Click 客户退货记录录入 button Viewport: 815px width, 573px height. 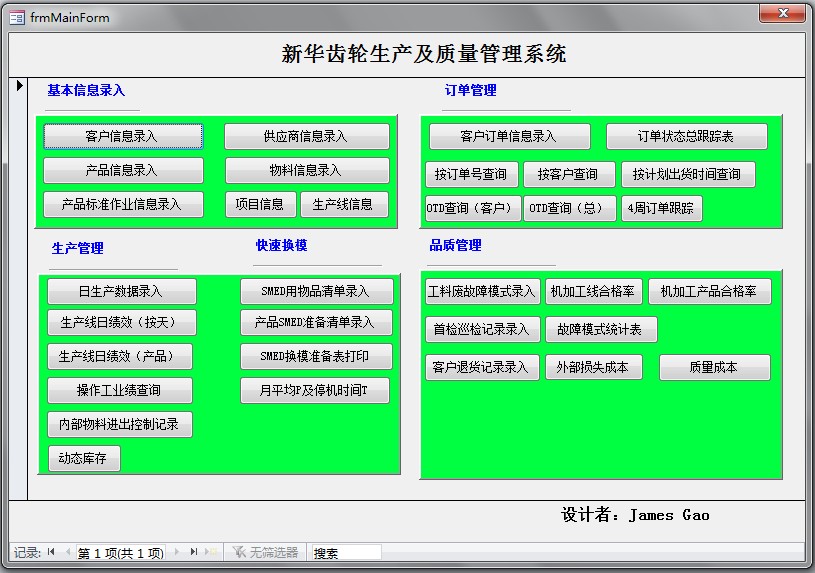(482, 367)
